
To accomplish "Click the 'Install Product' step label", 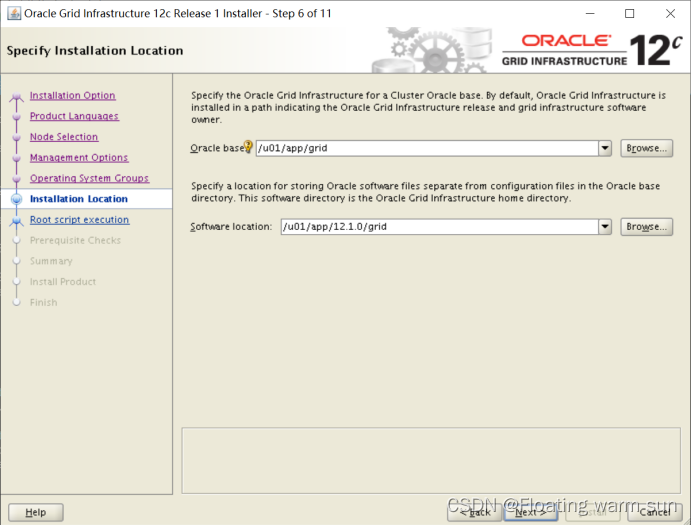I will (63, 282).
